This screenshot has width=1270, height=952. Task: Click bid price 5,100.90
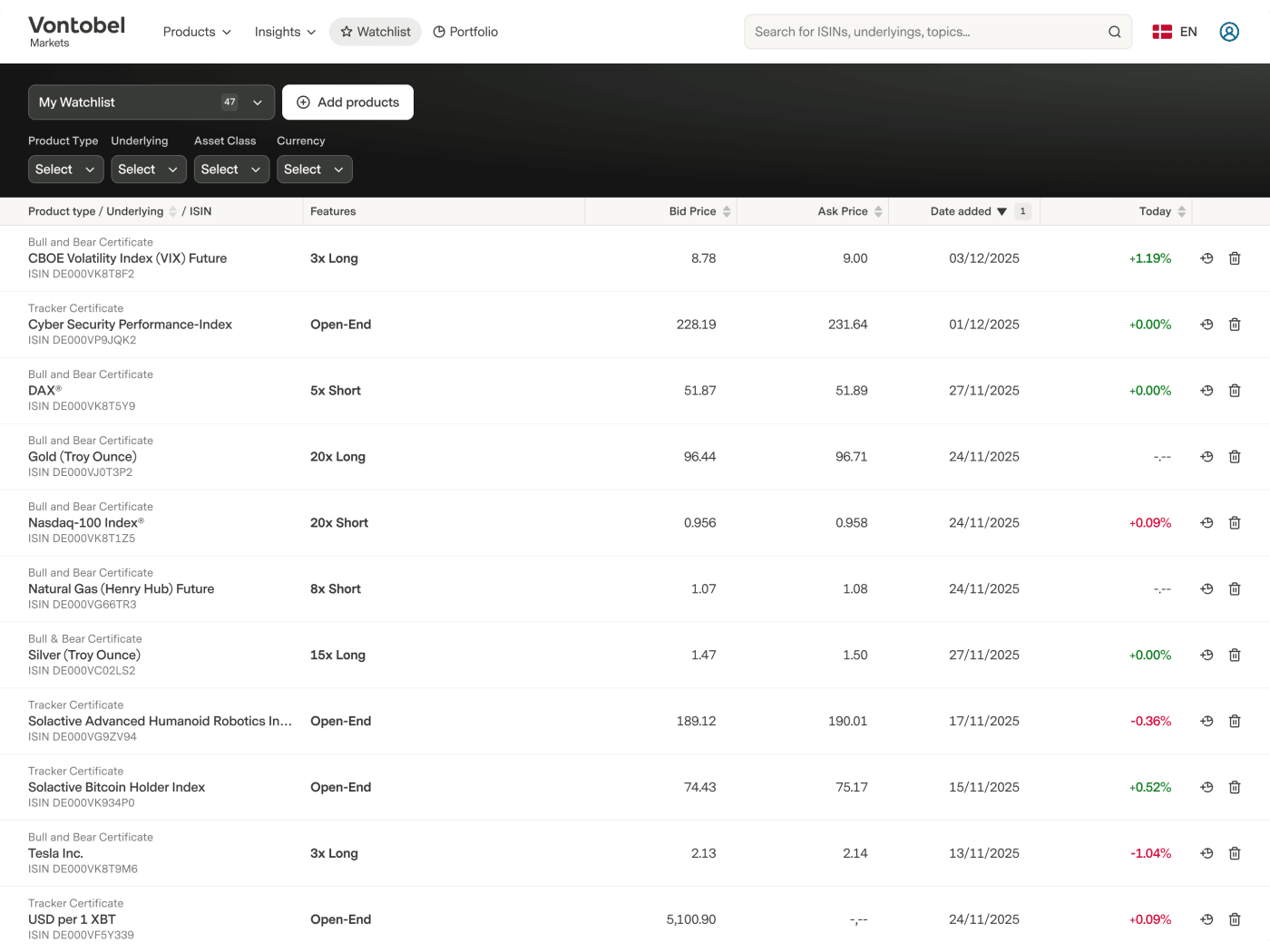691,920
